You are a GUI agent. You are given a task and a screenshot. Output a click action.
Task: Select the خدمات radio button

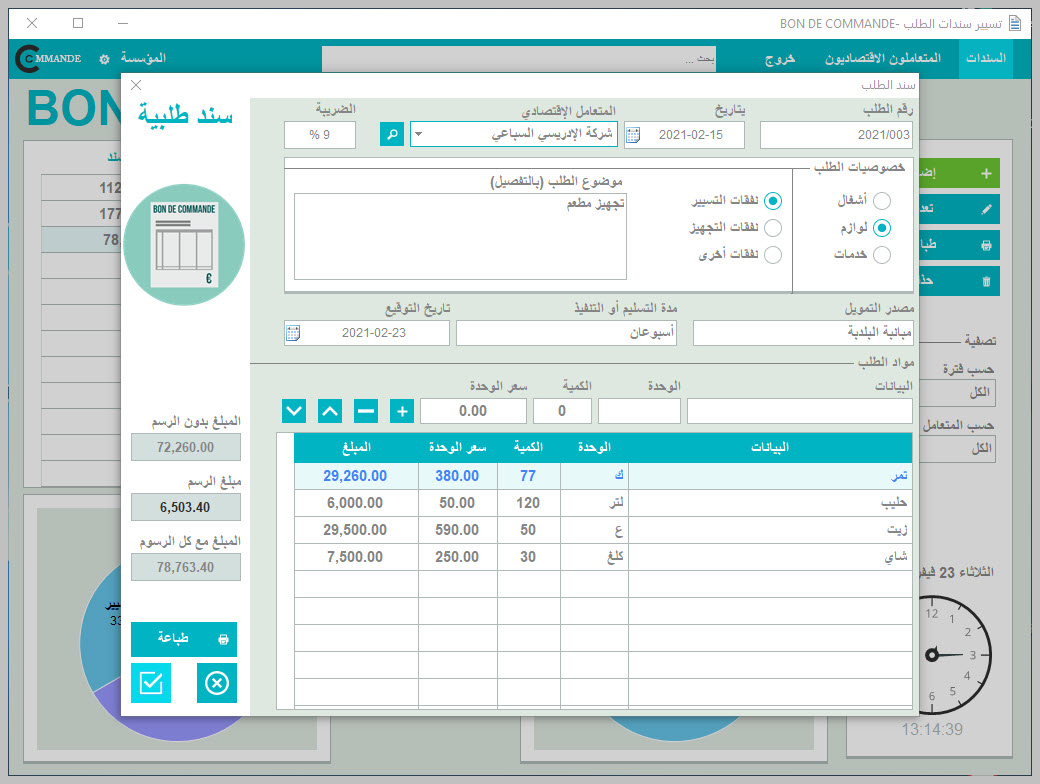881,255
